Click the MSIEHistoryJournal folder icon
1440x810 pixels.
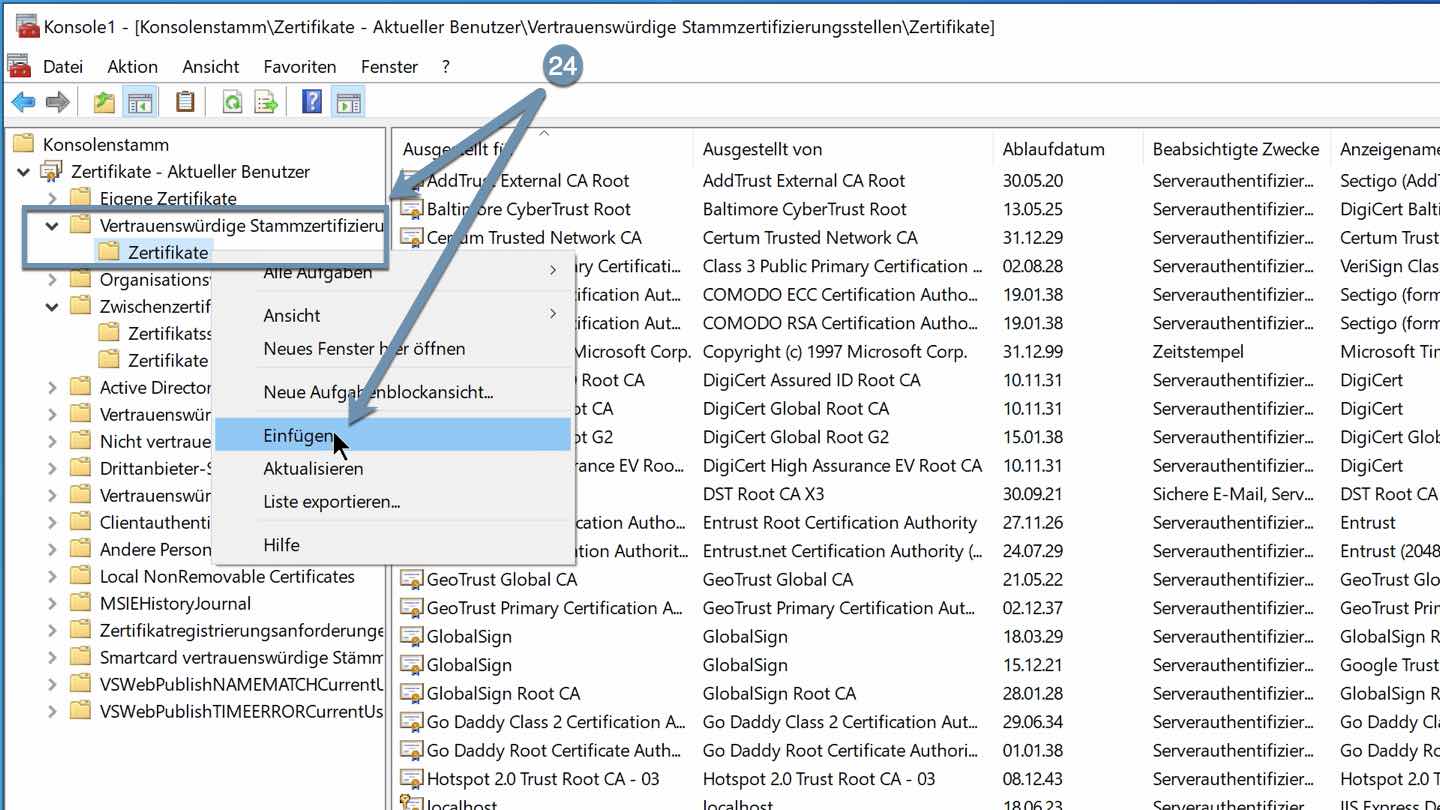coord(81,603)
